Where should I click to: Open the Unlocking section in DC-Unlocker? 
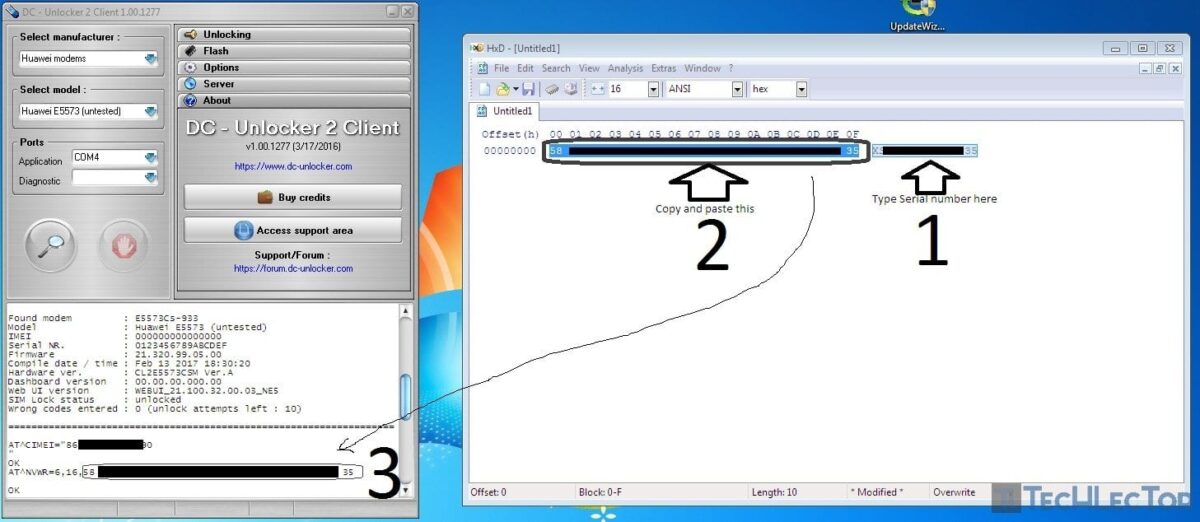coord(294,34)
